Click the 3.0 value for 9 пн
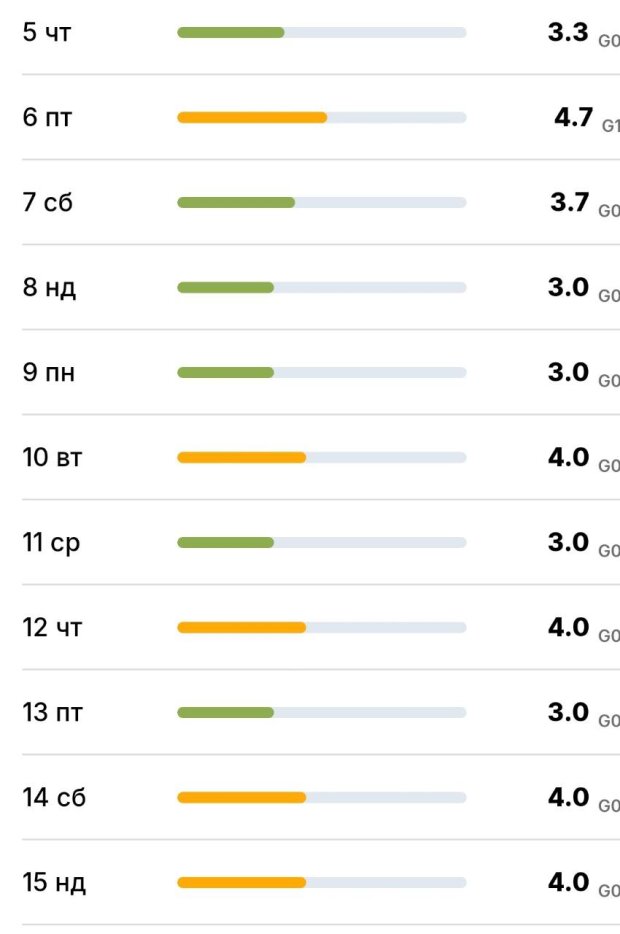 [569, 372]
